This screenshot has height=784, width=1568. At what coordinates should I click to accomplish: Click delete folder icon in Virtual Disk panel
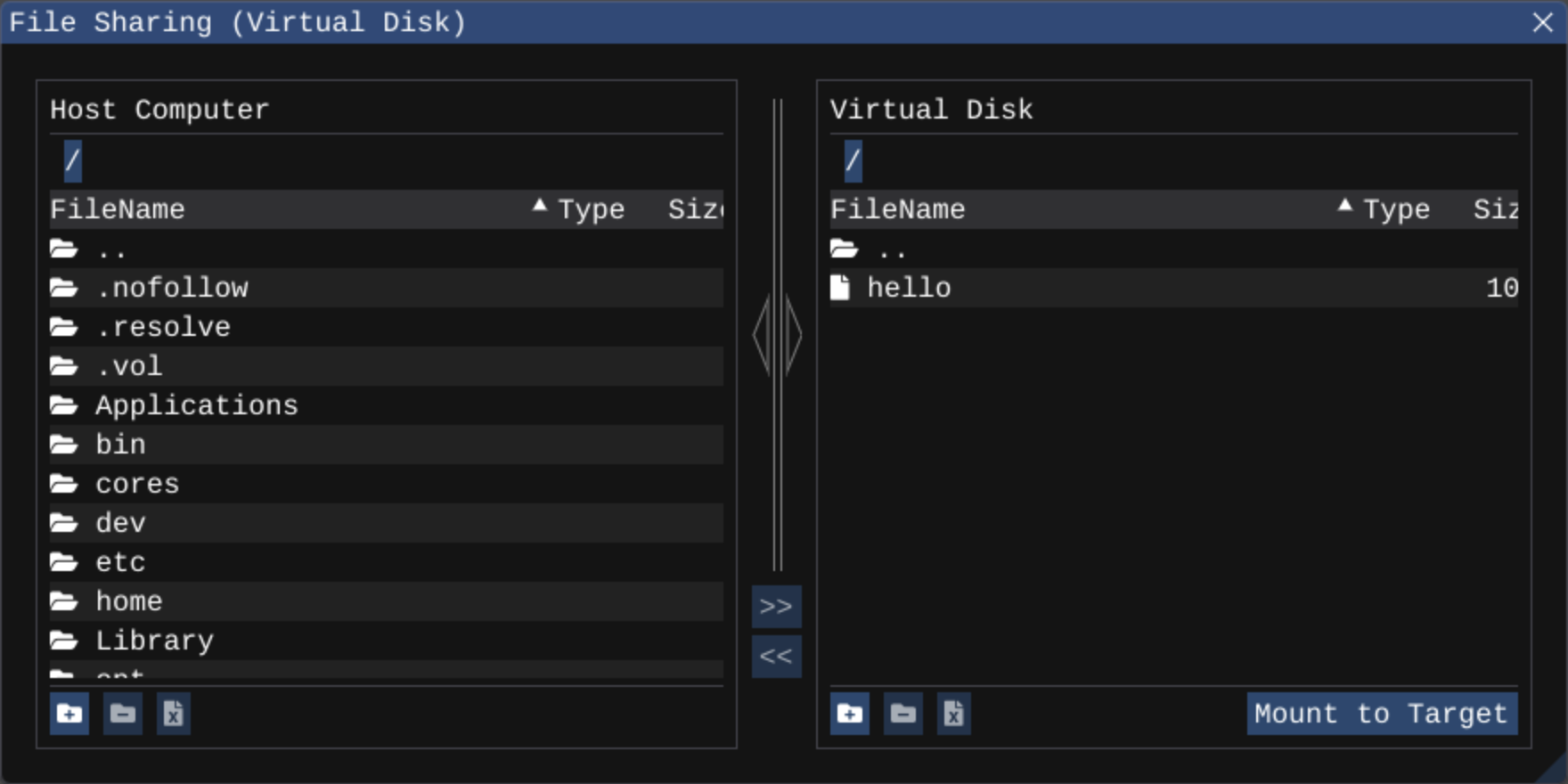pos(902,714)
